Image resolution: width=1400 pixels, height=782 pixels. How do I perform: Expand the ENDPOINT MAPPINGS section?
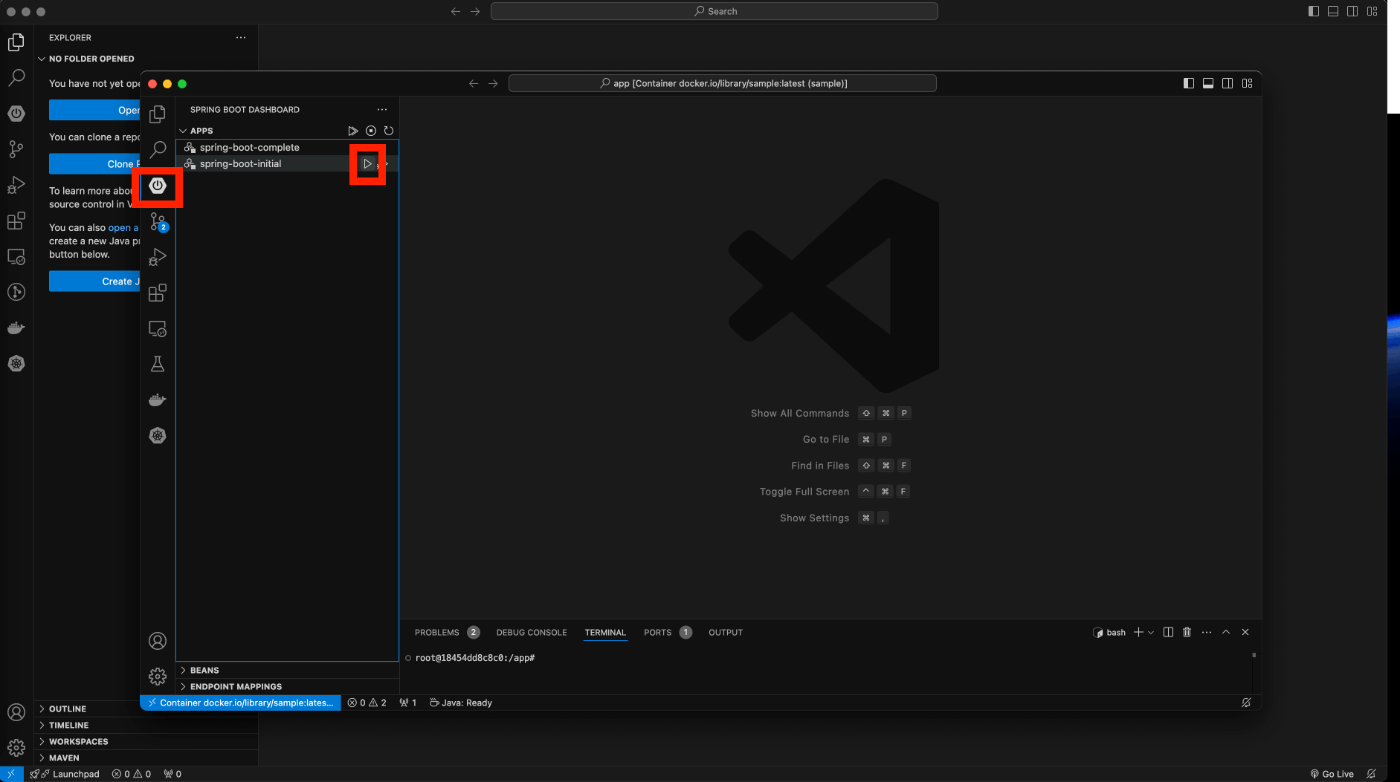183,687
